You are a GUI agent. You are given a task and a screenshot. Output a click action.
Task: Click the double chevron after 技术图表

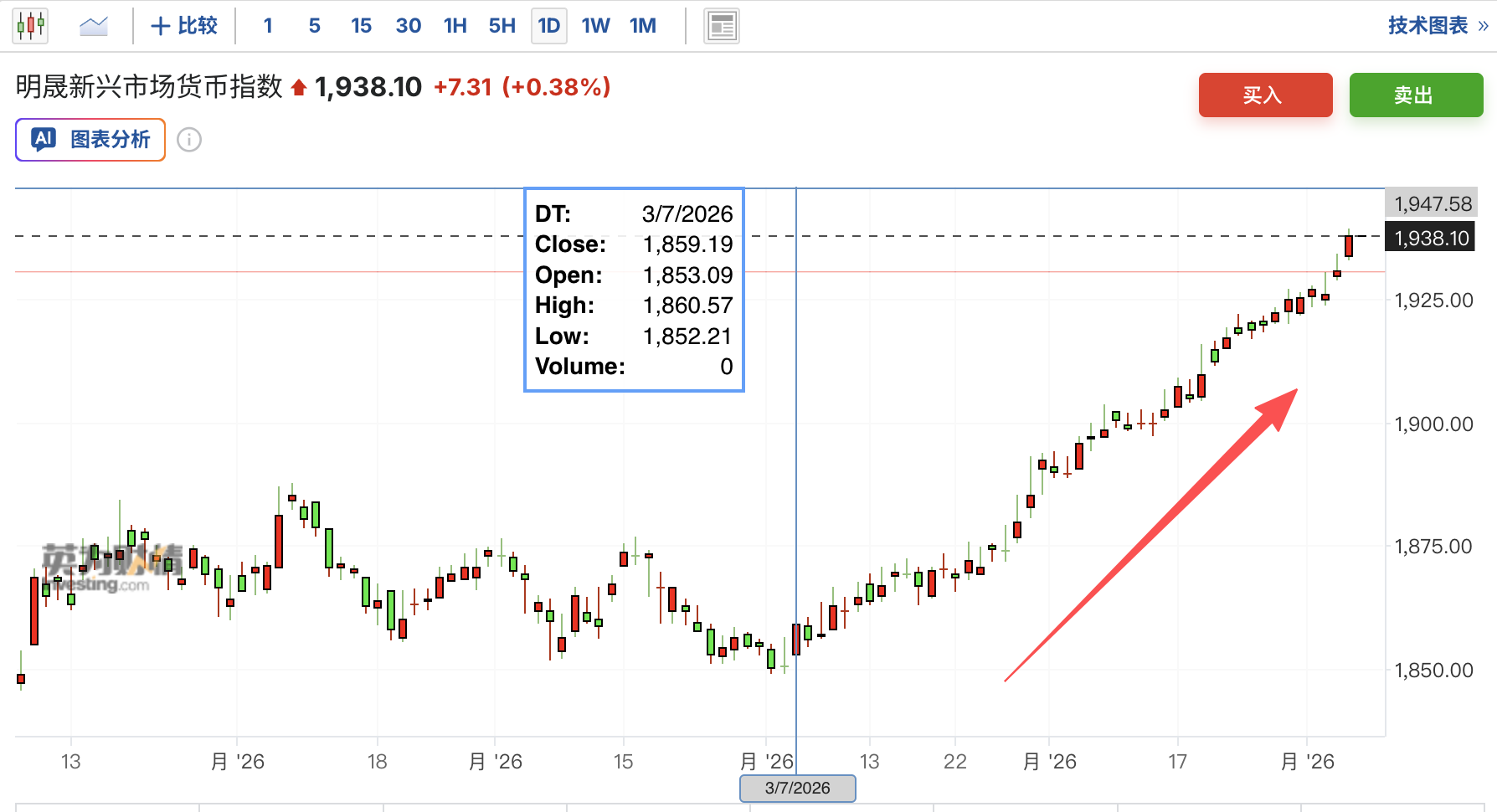pos(1483,26)
